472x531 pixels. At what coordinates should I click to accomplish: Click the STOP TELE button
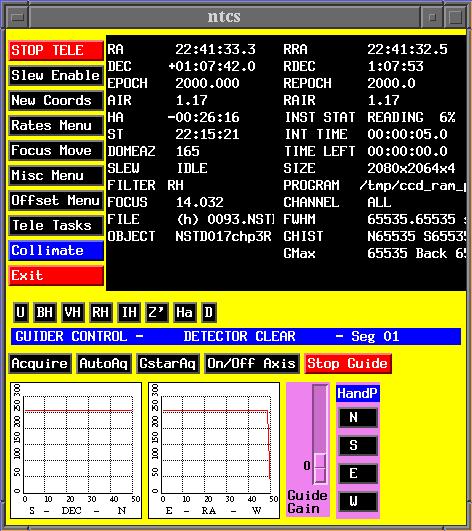click(56, 51)
